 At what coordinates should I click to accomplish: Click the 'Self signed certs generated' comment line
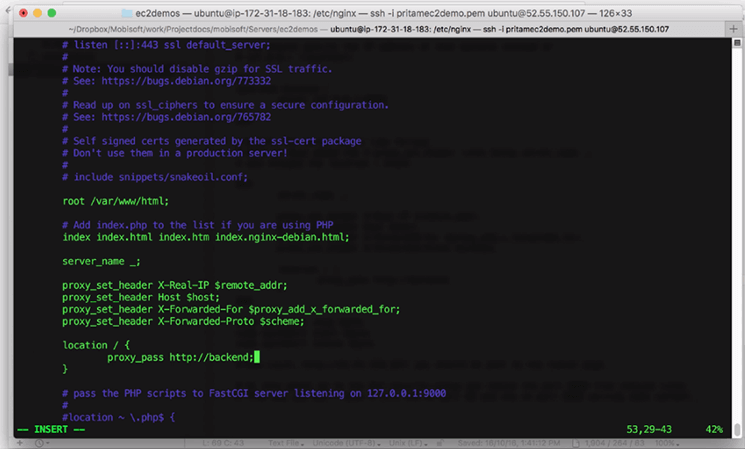(212, 141)
